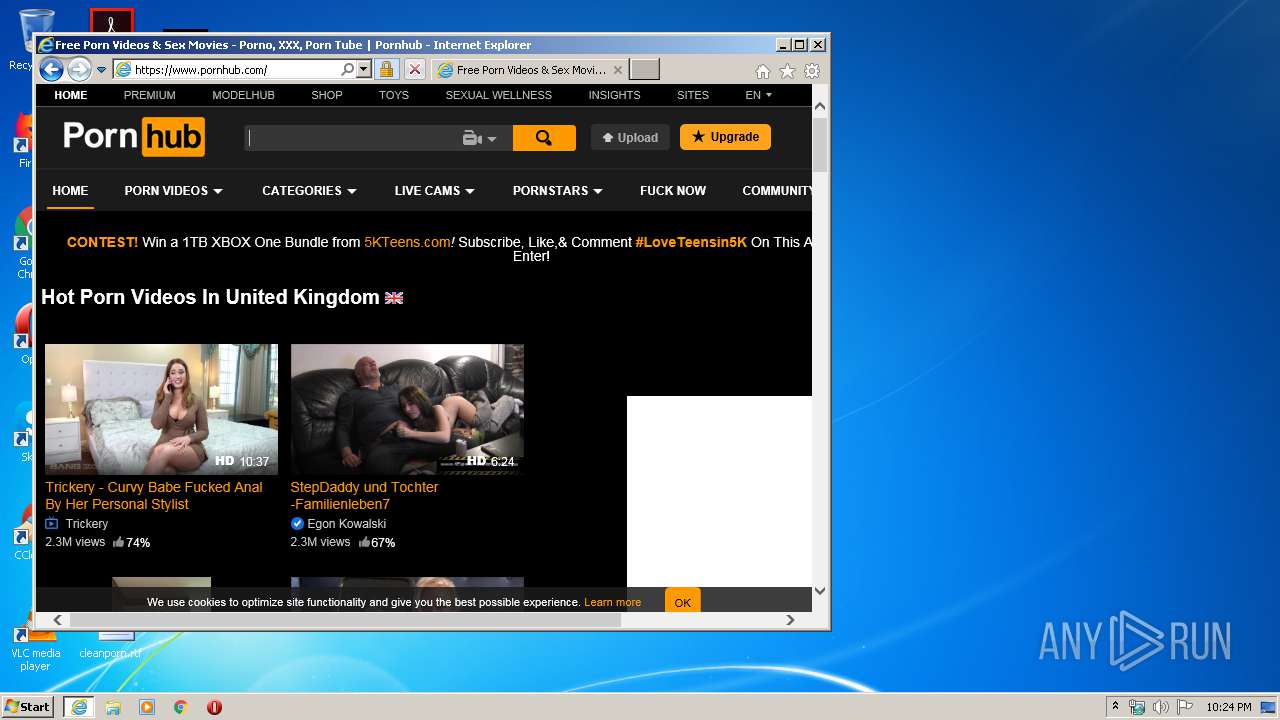Open INSIGHTS in the top bar

coord(614,95)
